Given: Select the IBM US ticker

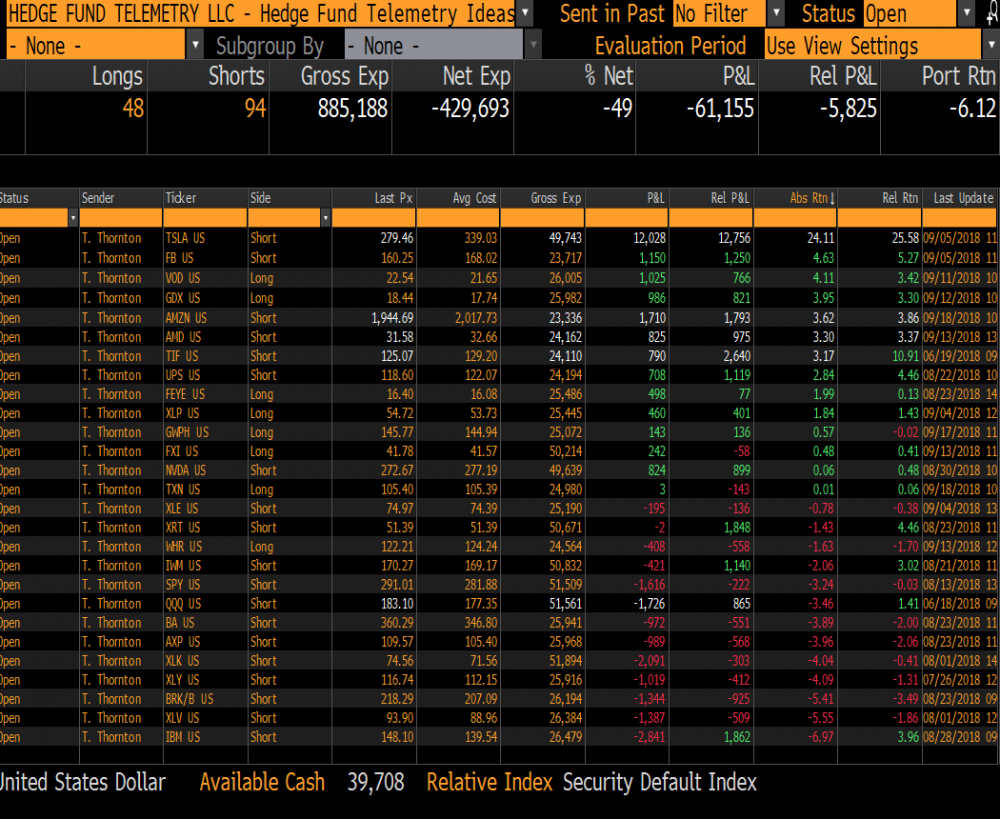Looking at the screenshot, I should (x=182, y=737).
